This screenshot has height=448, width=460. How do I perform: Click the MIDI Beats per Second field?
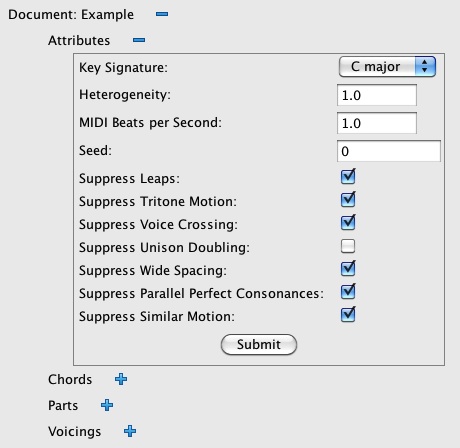click(377, 123)
